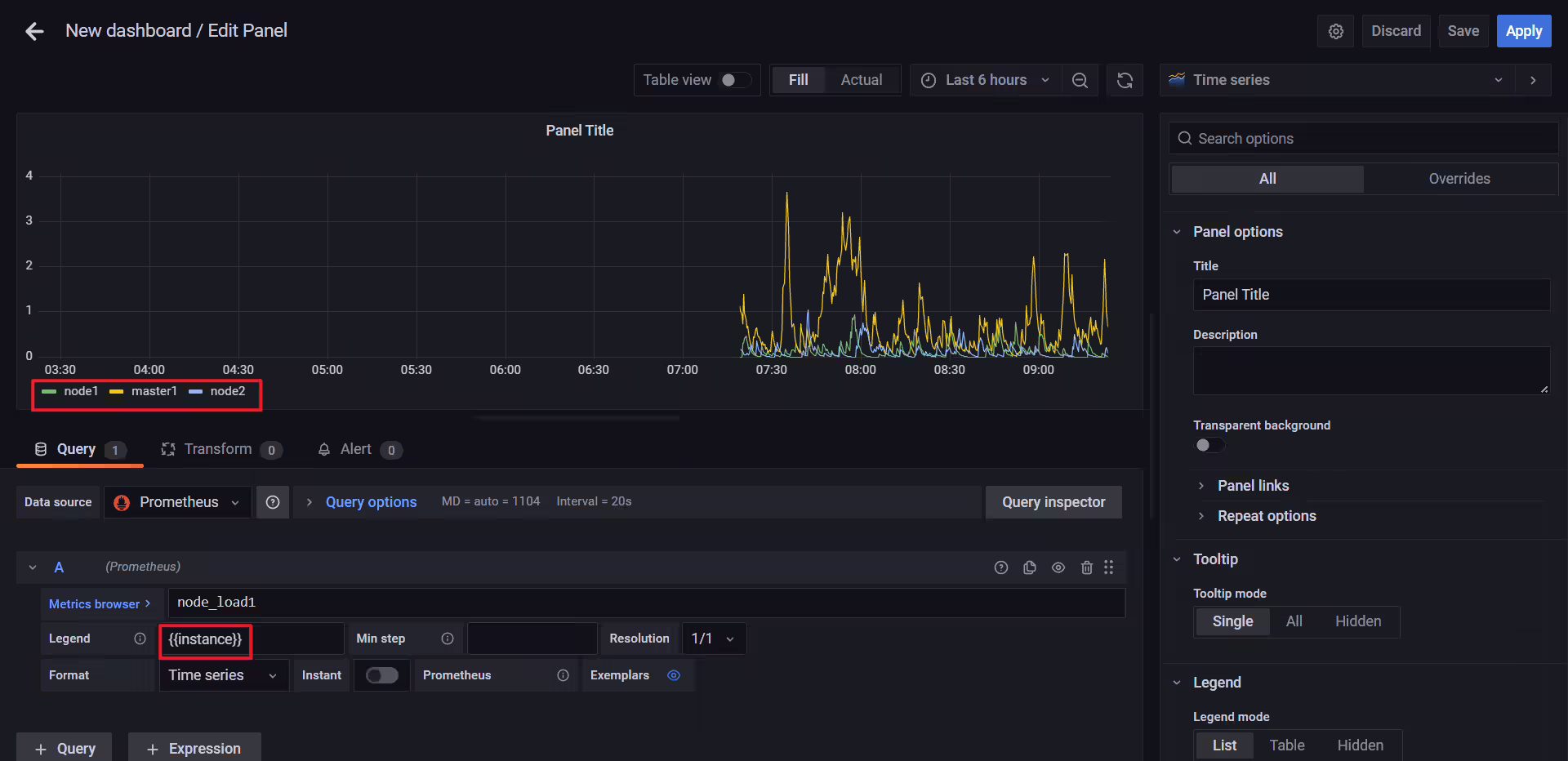
Task: Zoom out the time range
Action: click(1080, 80)
